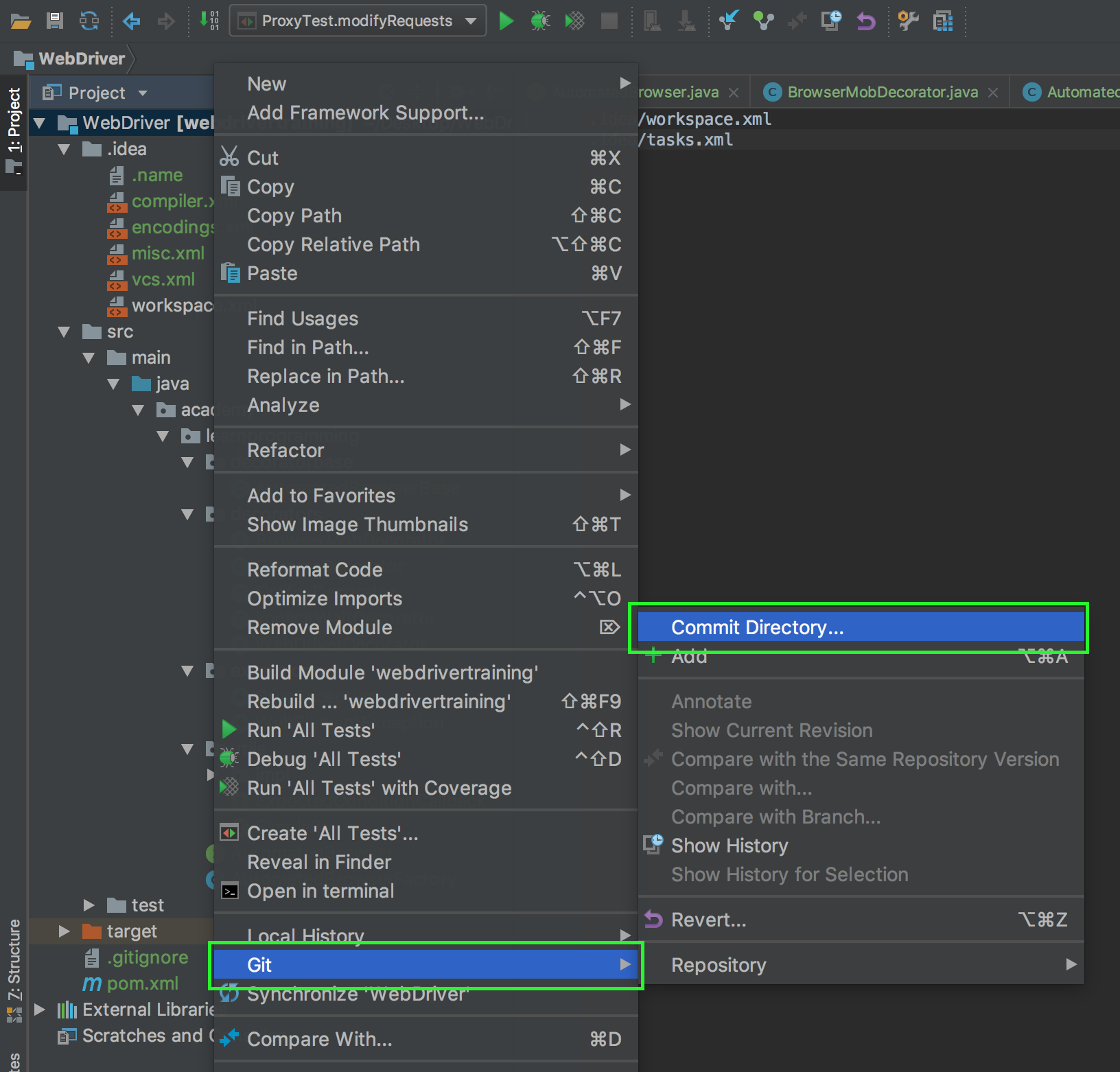Expand External Libraries in project tree
Screen dimensions: 1120x1072
coord(40,1010)
